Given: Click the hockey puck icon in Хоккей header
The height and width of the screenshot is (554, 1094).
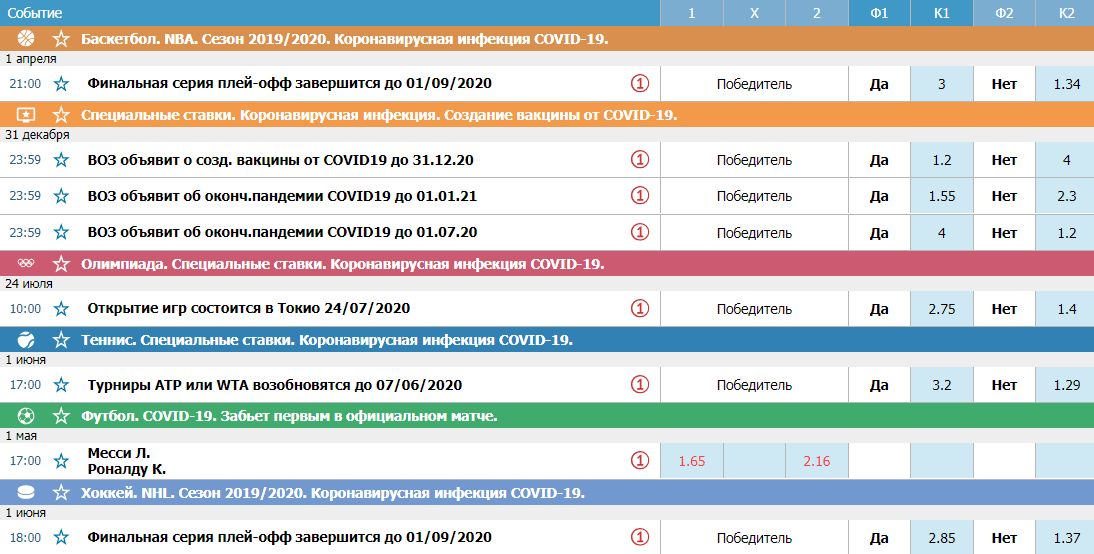Looking at the screenshot, I should [26, 493].
